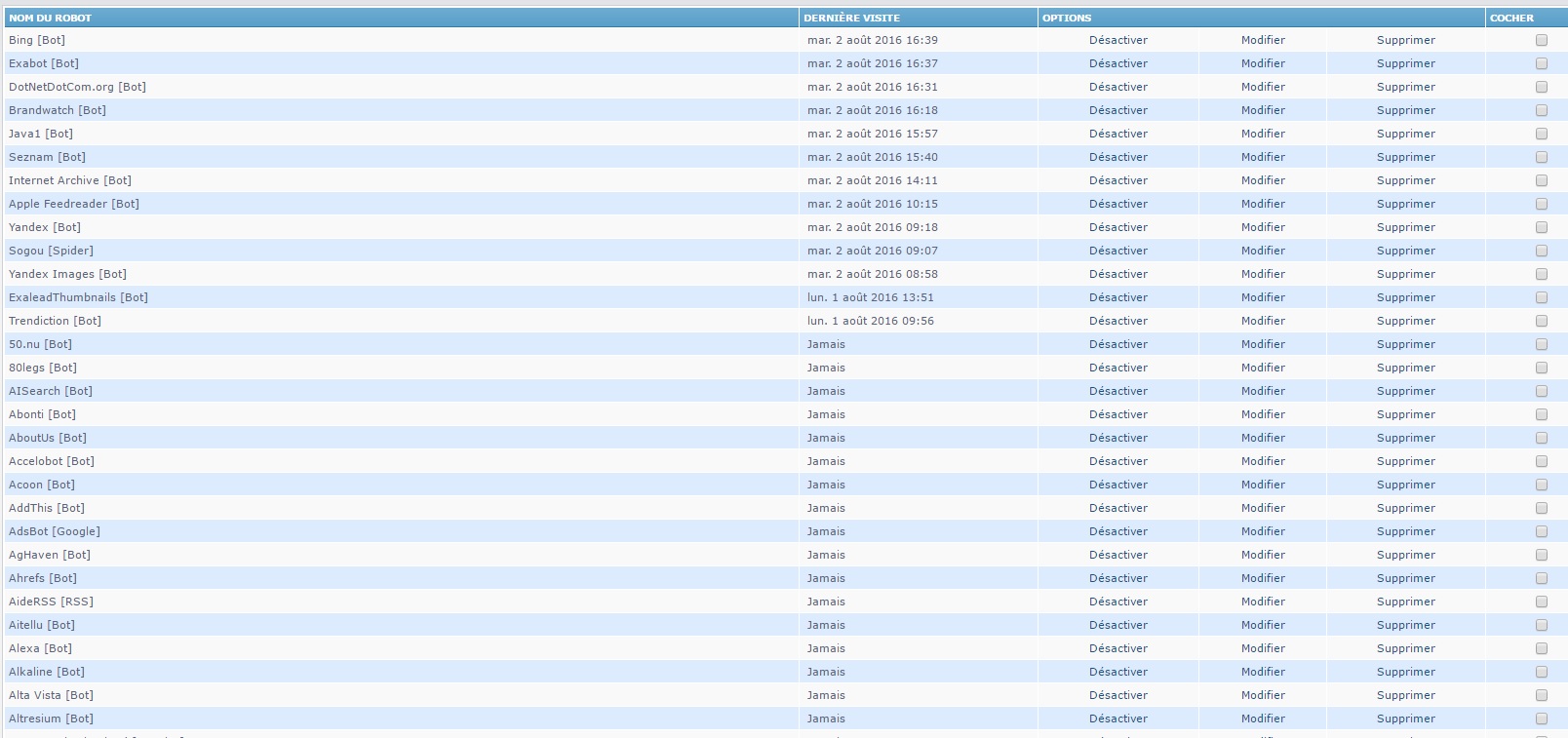This screenshot has width=1568, height=738.
Task: Click Supprimer for Bing [Bot]
Action: [x=1406, y=40]
